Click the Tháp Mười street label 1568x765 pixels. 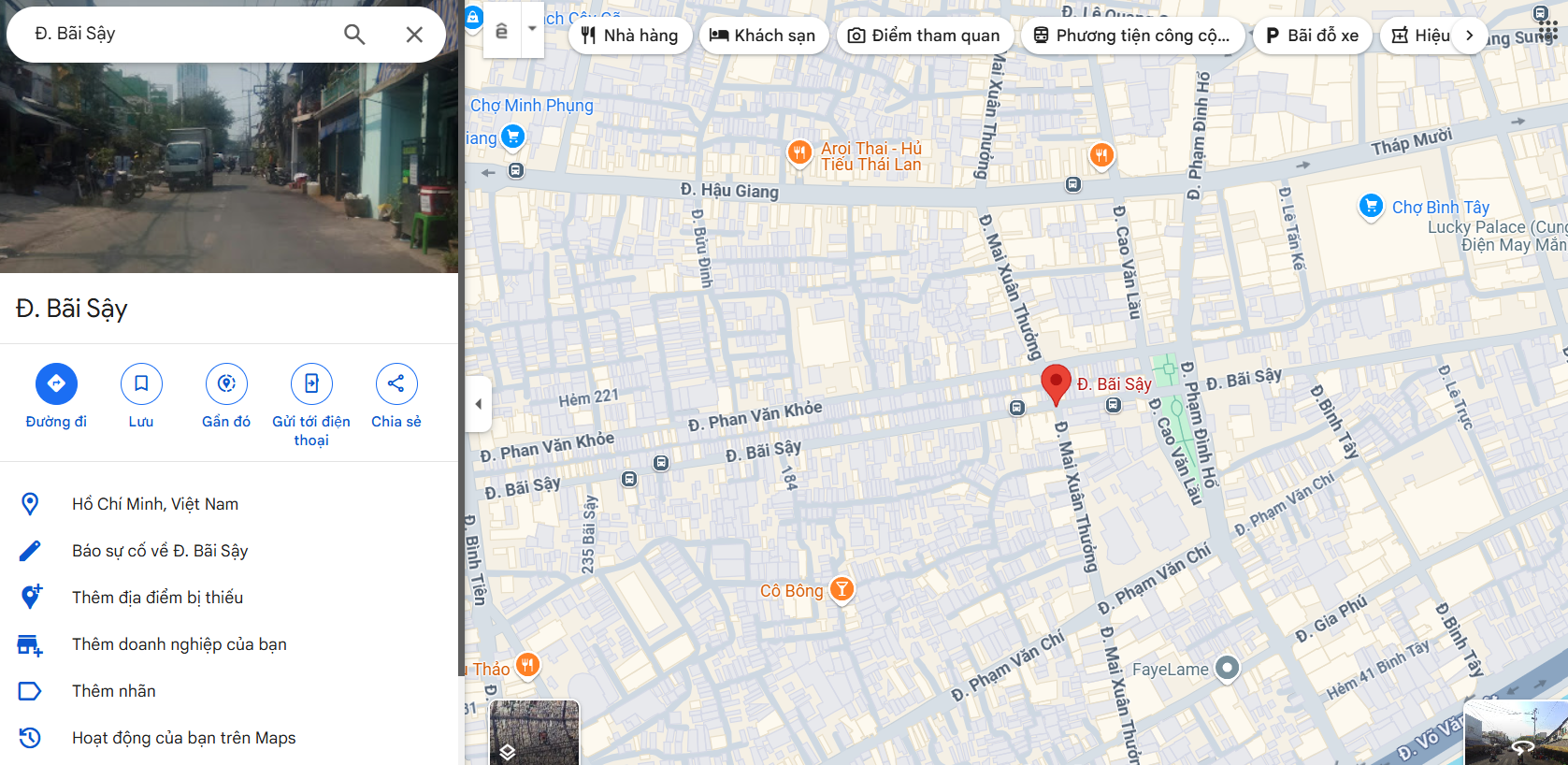[x=1412, y=141]
